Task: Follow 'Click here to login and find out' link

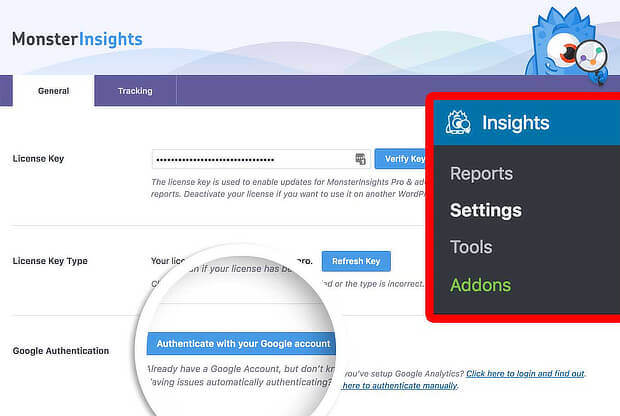Action: tap(525, 373)
